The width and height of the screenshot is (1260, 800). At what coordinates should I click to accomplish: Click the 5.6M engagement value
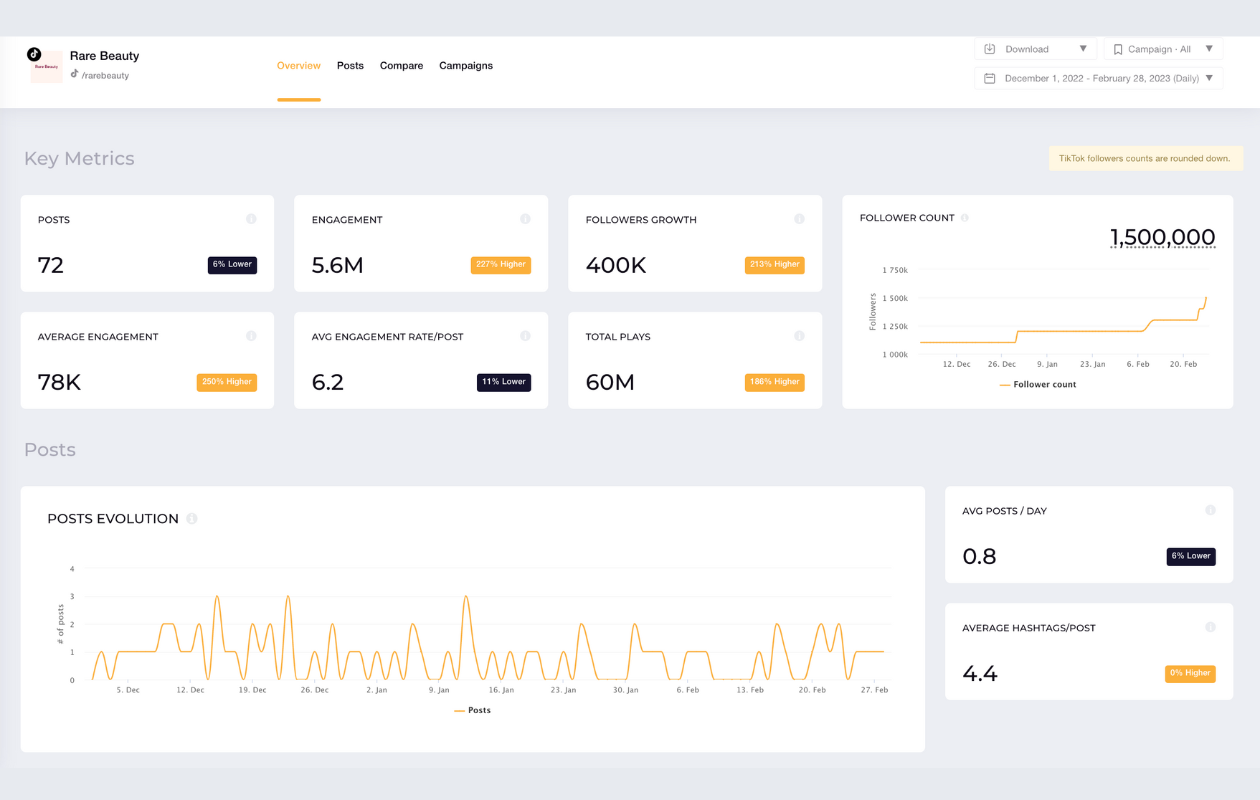click(x=338, y=265)
